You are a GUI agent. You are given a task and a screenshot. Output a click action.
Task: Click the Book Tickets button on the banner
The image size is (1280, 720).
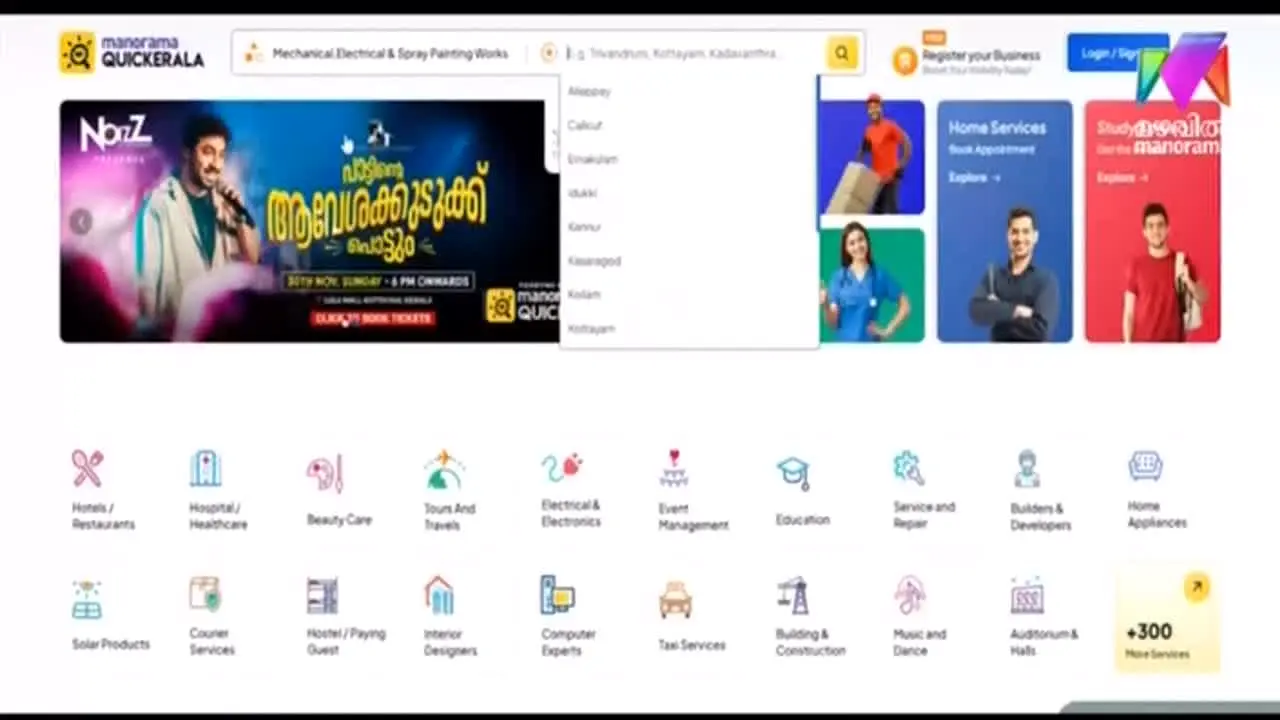click(372, 318)
